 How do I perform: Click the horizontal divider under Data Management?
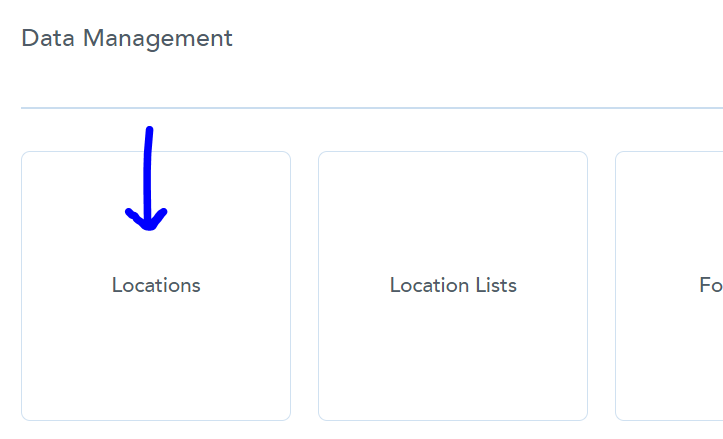(372, 108)
